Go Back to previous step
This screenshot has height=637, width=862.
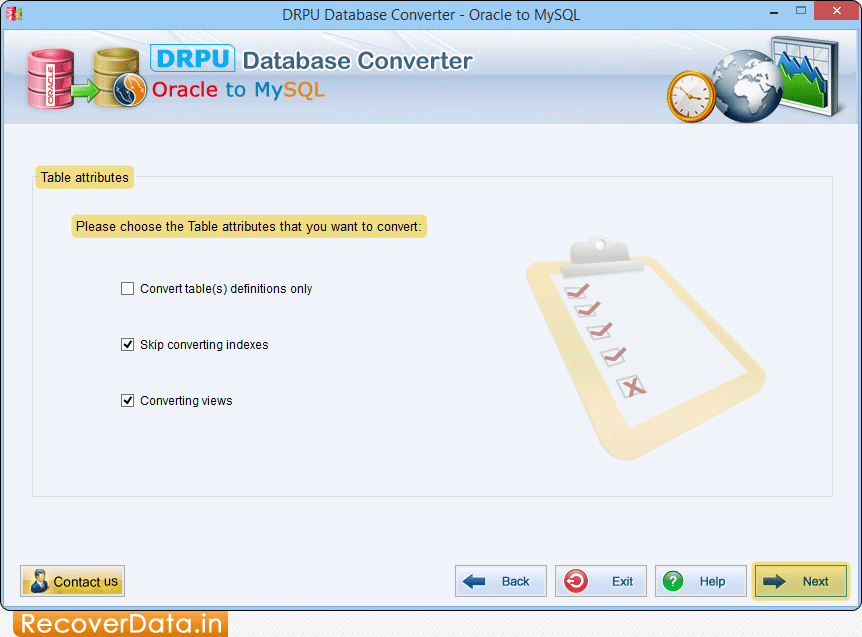click(501, 581)
